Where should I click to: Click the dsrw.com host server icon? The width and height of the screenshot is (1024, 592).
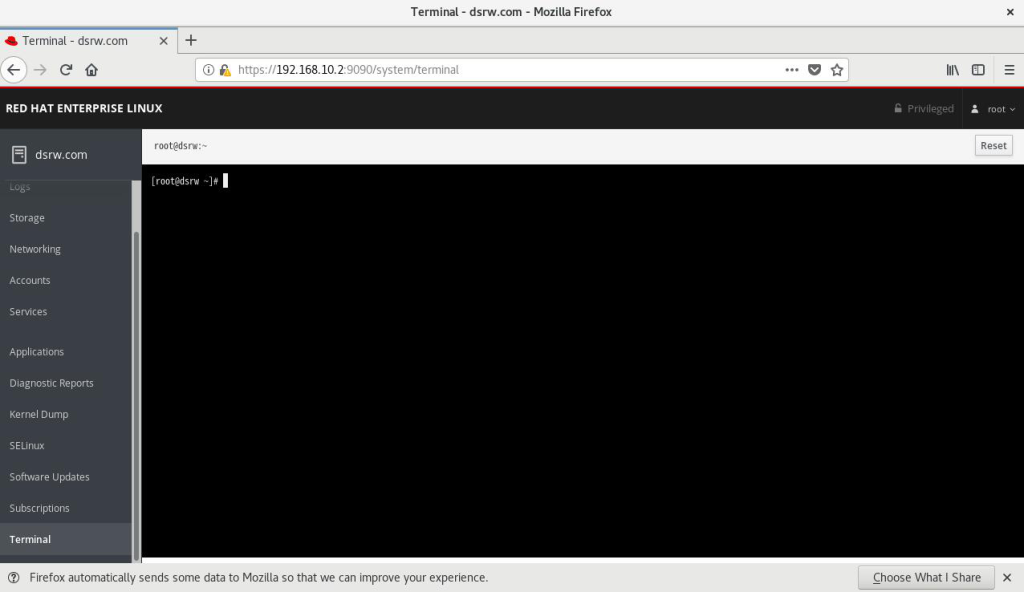[x=19, y=155]
